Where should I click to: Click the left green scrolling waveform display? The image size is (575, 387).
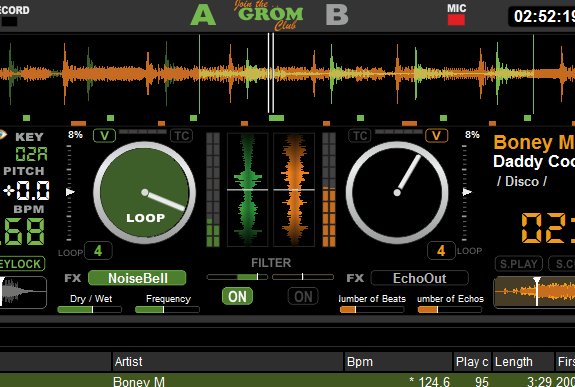pyautogui.click(x=248, y=190)
